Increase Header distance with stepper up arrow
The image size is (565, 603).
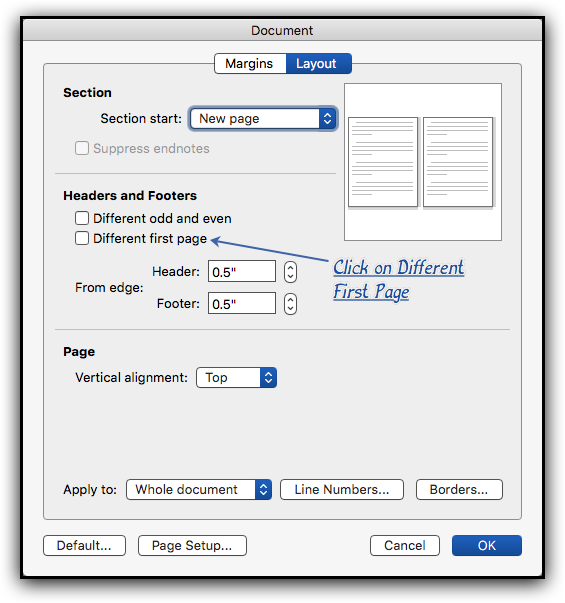pyautogui.click(x=290, y=267)
